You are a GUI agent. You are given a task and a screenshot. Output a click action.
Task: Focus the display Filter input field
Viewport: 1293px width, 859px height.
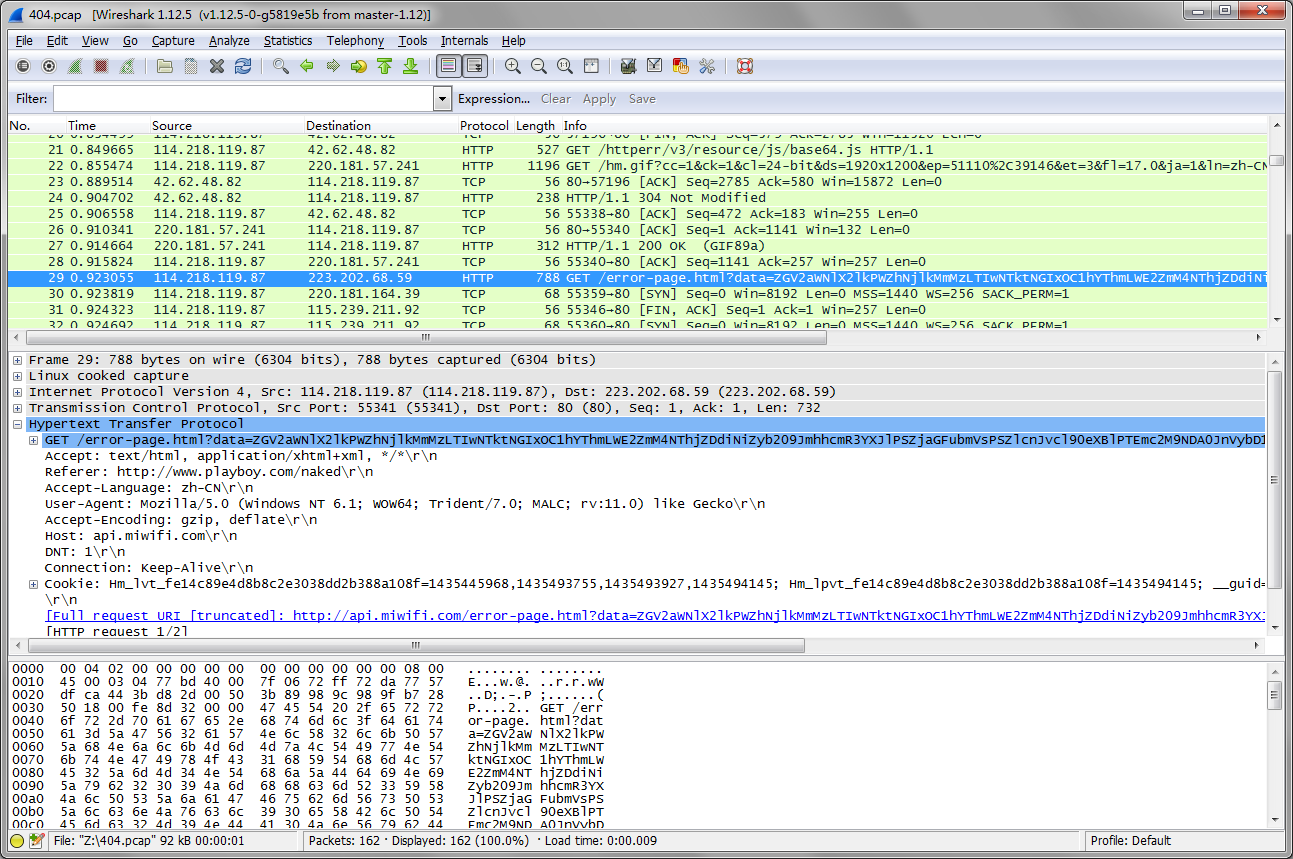tap(243, 99)
